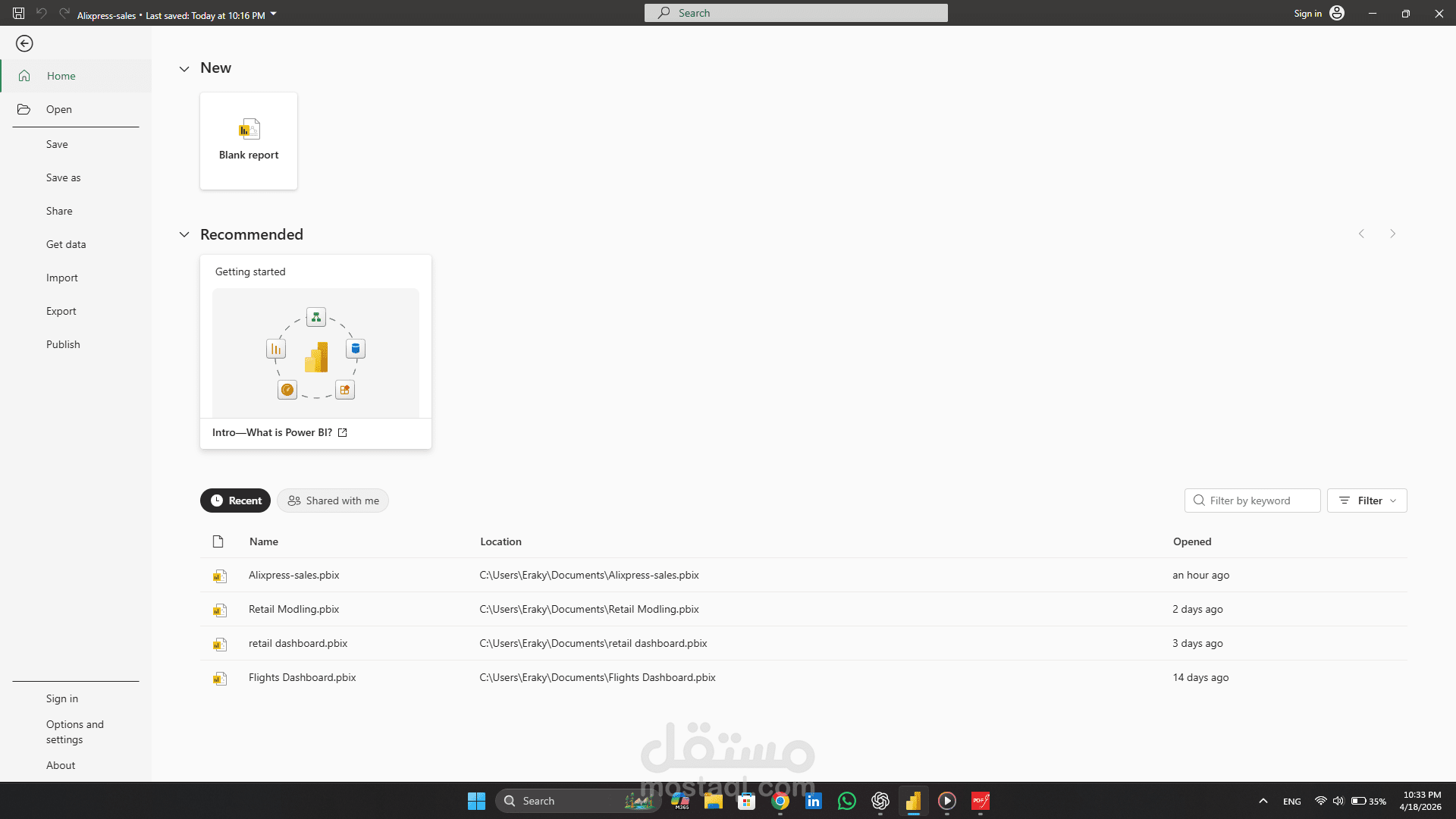Screen dimensions: 1456x819
Task: Collapse the Recommended section chevron
Action: [x=184, y=235]
